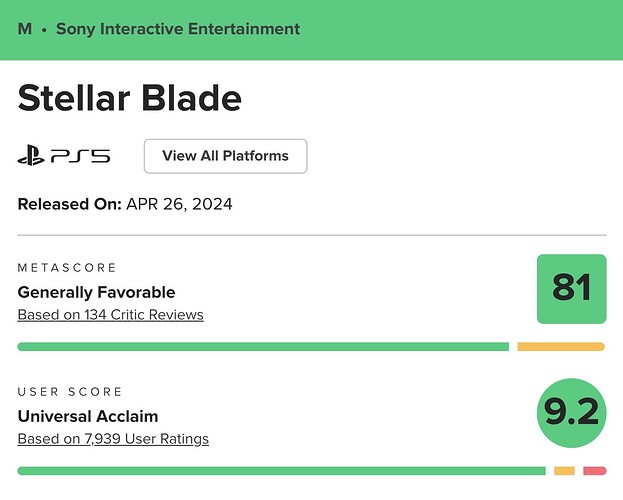Click the Universal Acclaim verdict text

88,416
